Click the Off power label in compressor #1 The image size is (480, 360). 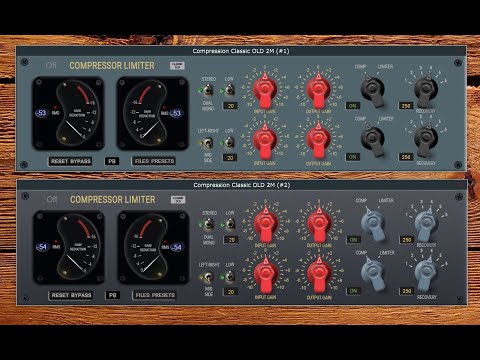(51, 66)
